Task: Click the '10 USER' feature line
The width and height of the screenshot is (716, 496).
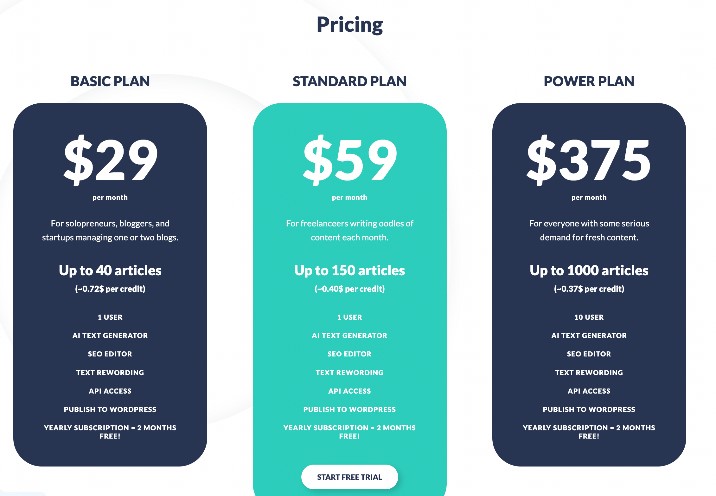Action: [x=589, y=317]
